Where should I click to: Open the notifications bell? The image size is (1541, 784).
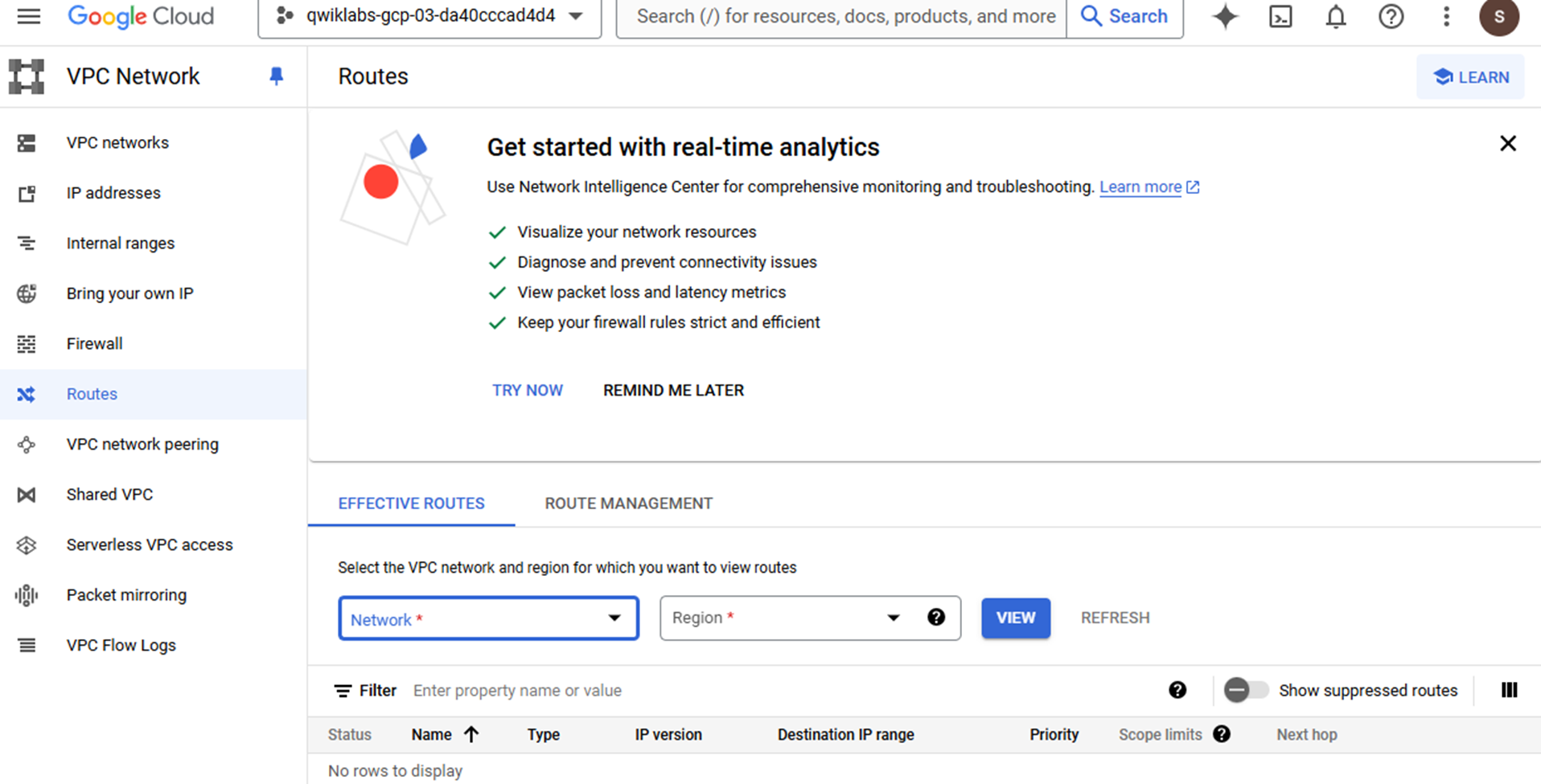click(x=1336, y=16)
